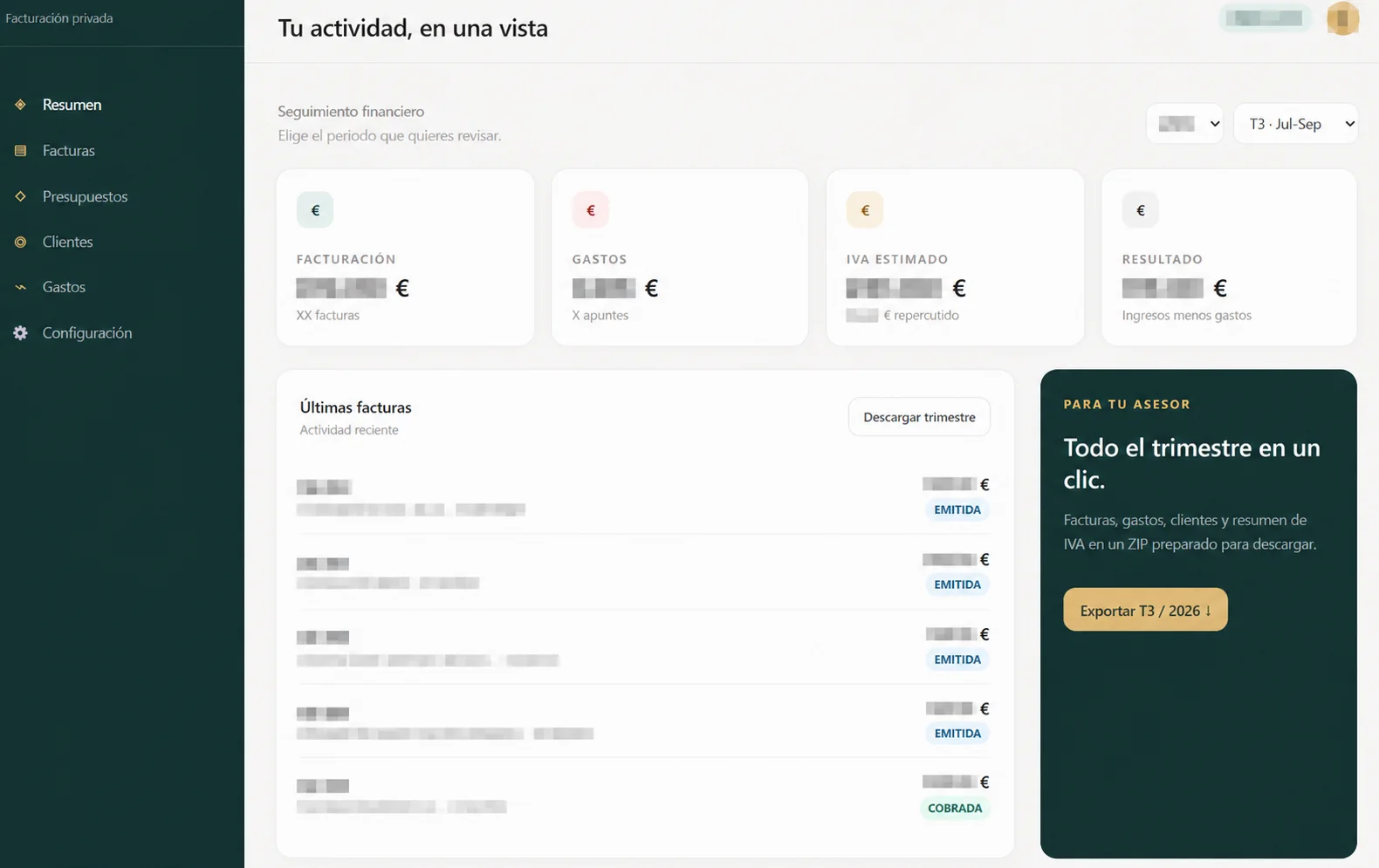Expand the year selector dropdown

tap(1184, 124)
